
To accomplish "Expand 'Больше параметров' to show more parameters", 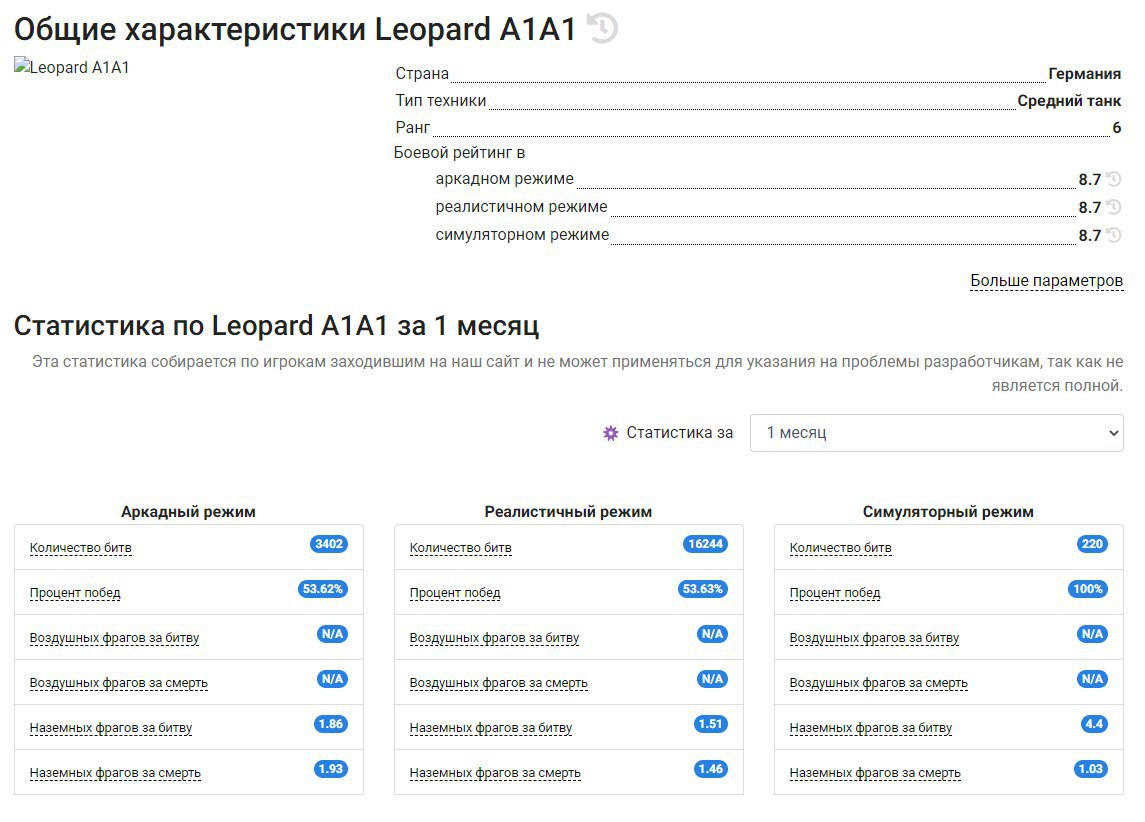I will (1046, 281).
